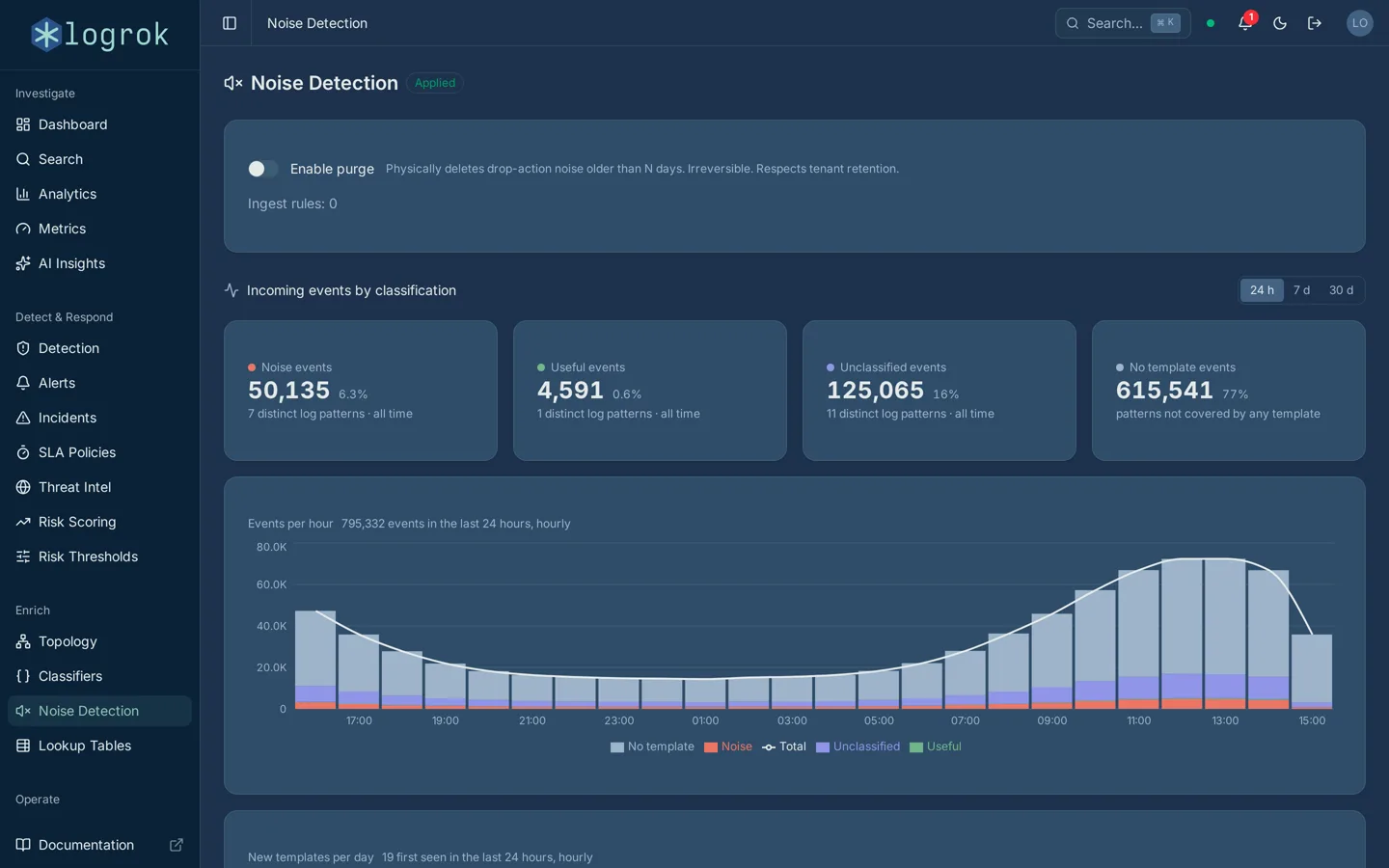Go to the Alerts page
This screenshot has height=868, width=1389.
[x=99, y=383]
